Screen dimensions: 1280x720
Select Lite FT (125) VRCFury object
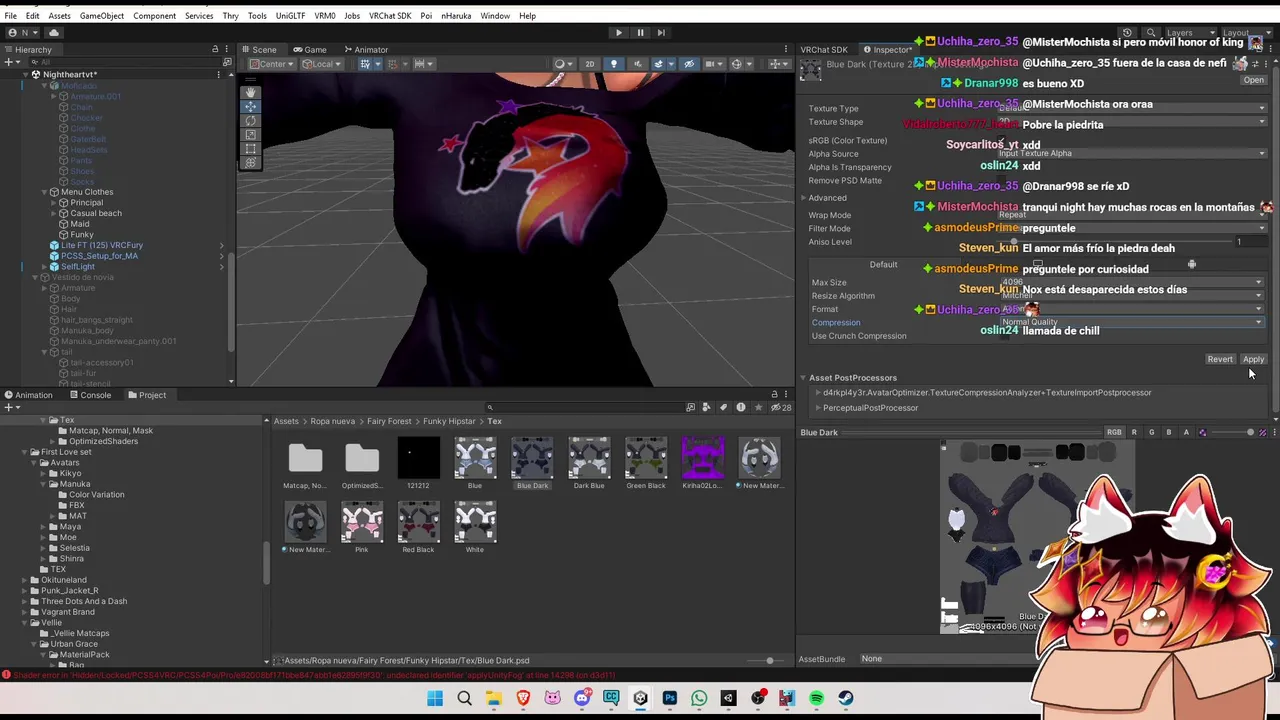click(x=101, y=245)
